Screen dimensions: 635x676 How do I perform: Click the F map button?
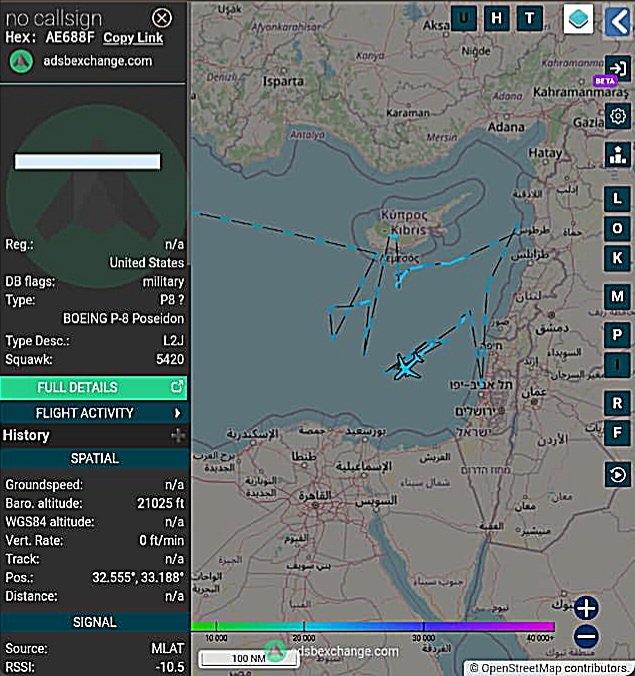(617, 432)
